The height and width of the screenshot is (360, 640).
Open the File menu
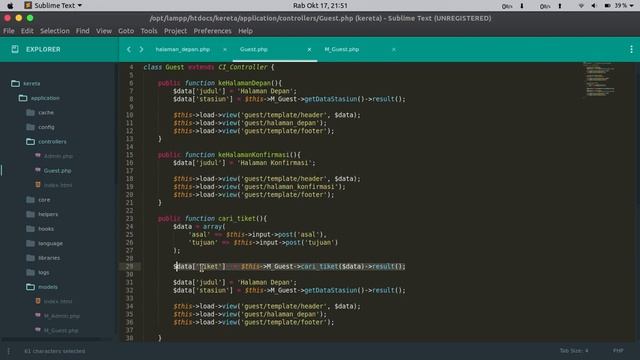pos(9,31)
